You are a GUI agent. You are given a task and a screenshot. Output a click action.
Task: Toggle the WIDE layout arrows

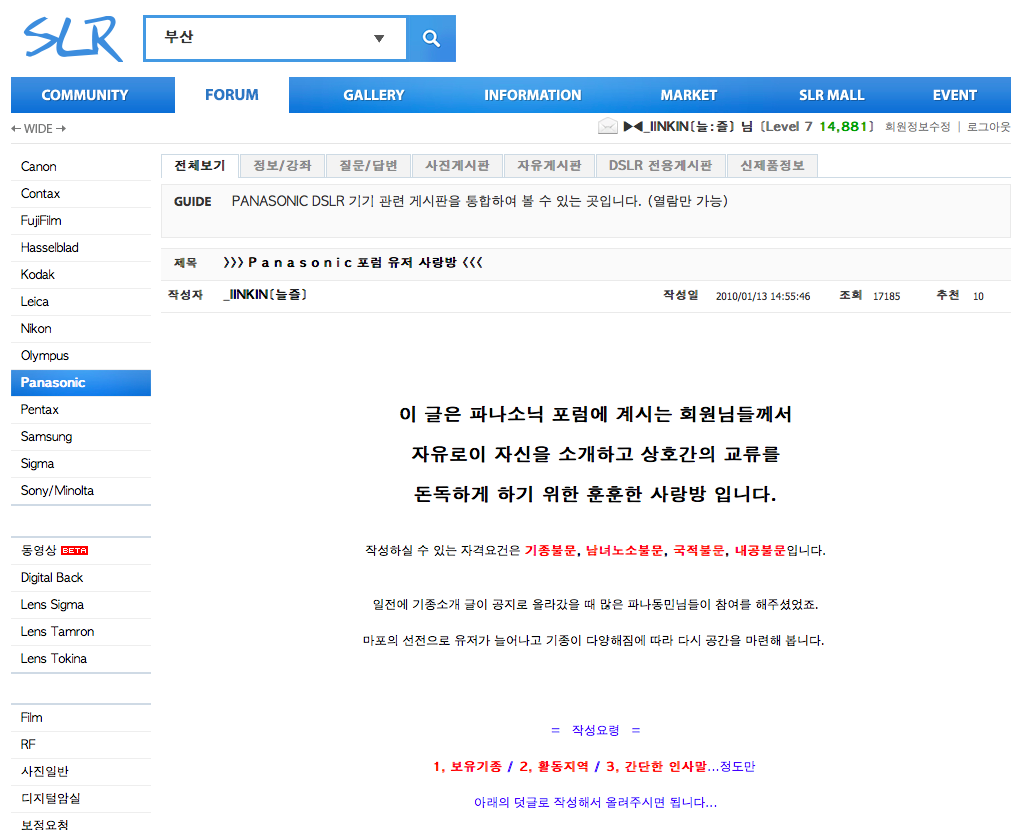tap(39, 128)
